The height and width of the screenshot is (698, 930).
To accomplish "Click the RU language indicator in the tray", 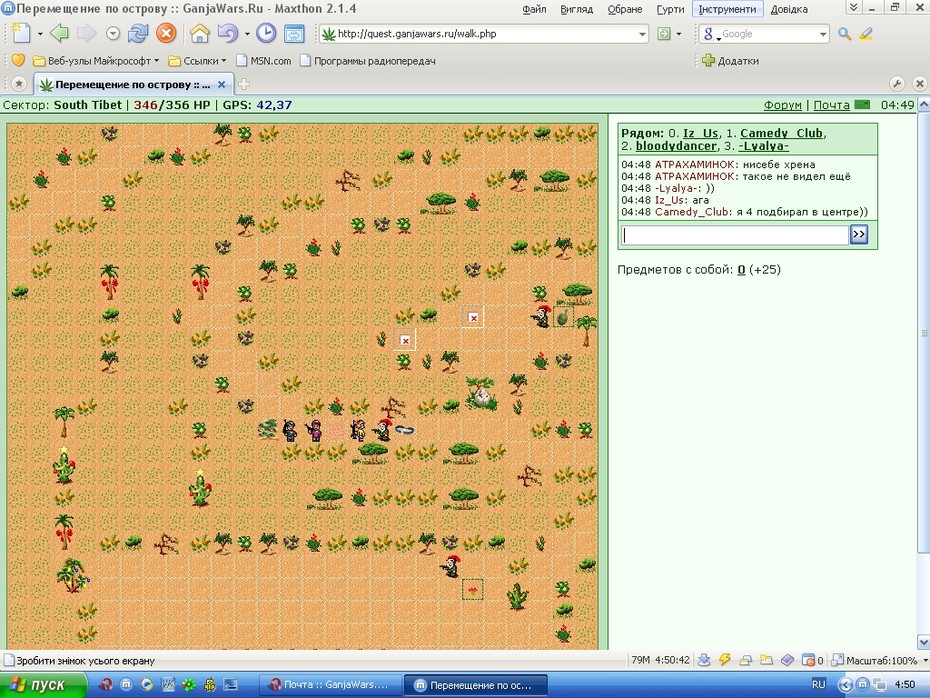I will click(x=818, y=684).
